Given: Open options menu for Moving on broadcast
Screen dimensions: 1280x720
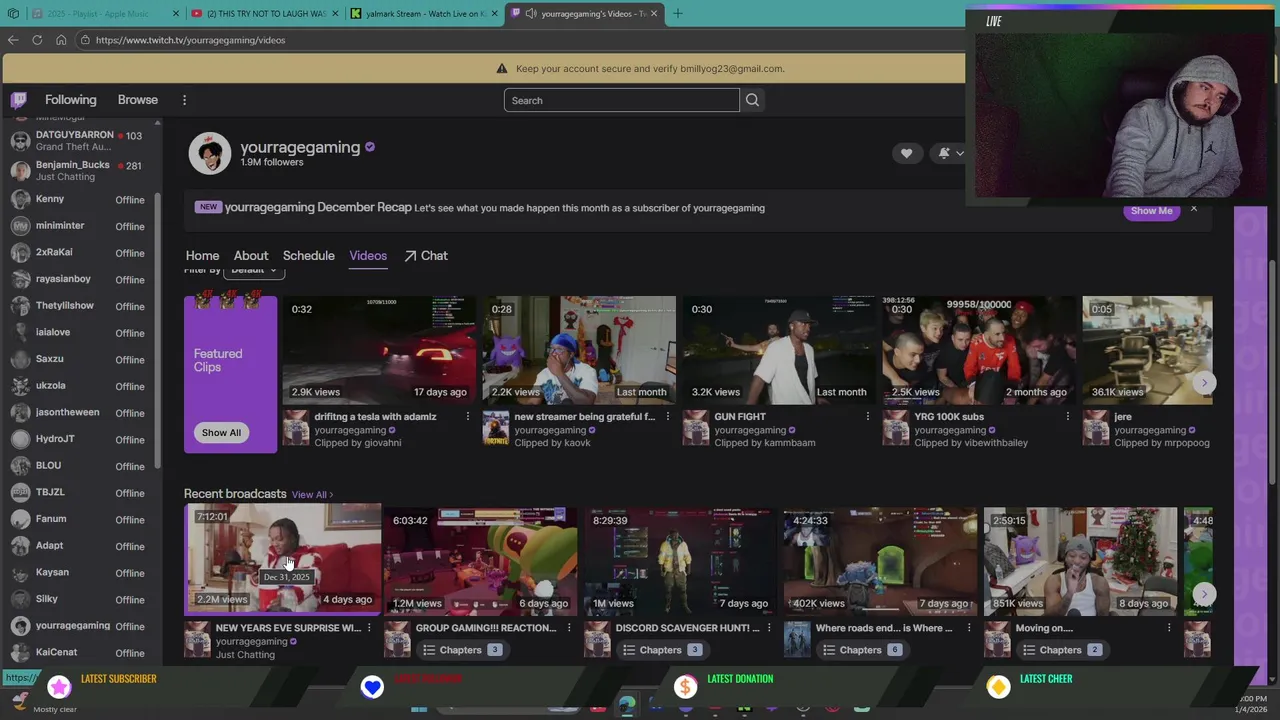Looking at the screenshot, I should point(1169,628).
